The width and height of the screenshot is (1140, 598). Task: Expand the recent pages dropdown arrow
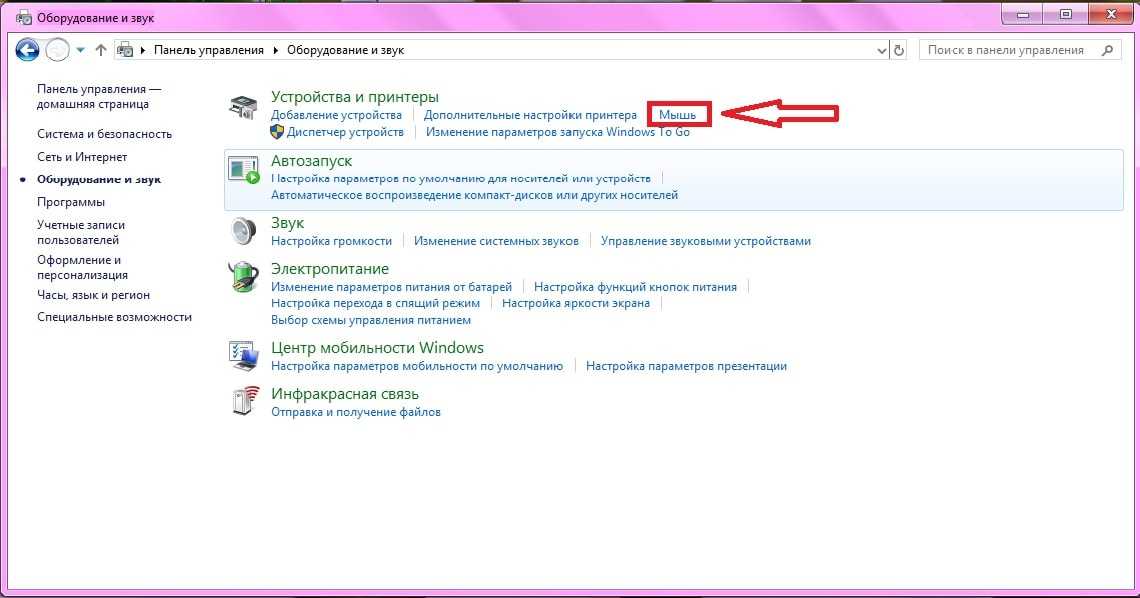(79, 50)
